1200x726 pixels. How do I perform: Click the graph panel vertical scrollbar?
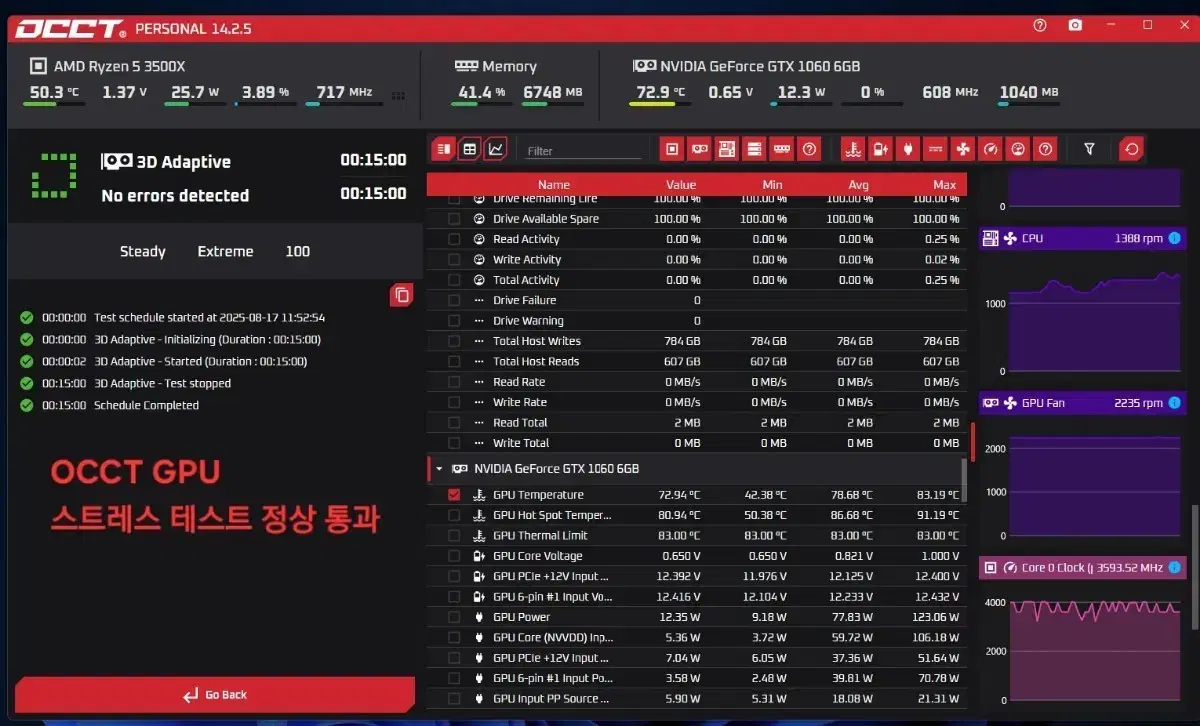tap(1193, 567)
